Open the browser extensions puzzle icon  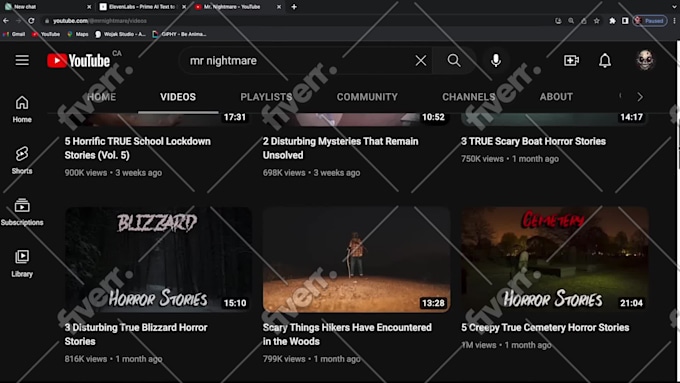(612, 20)
